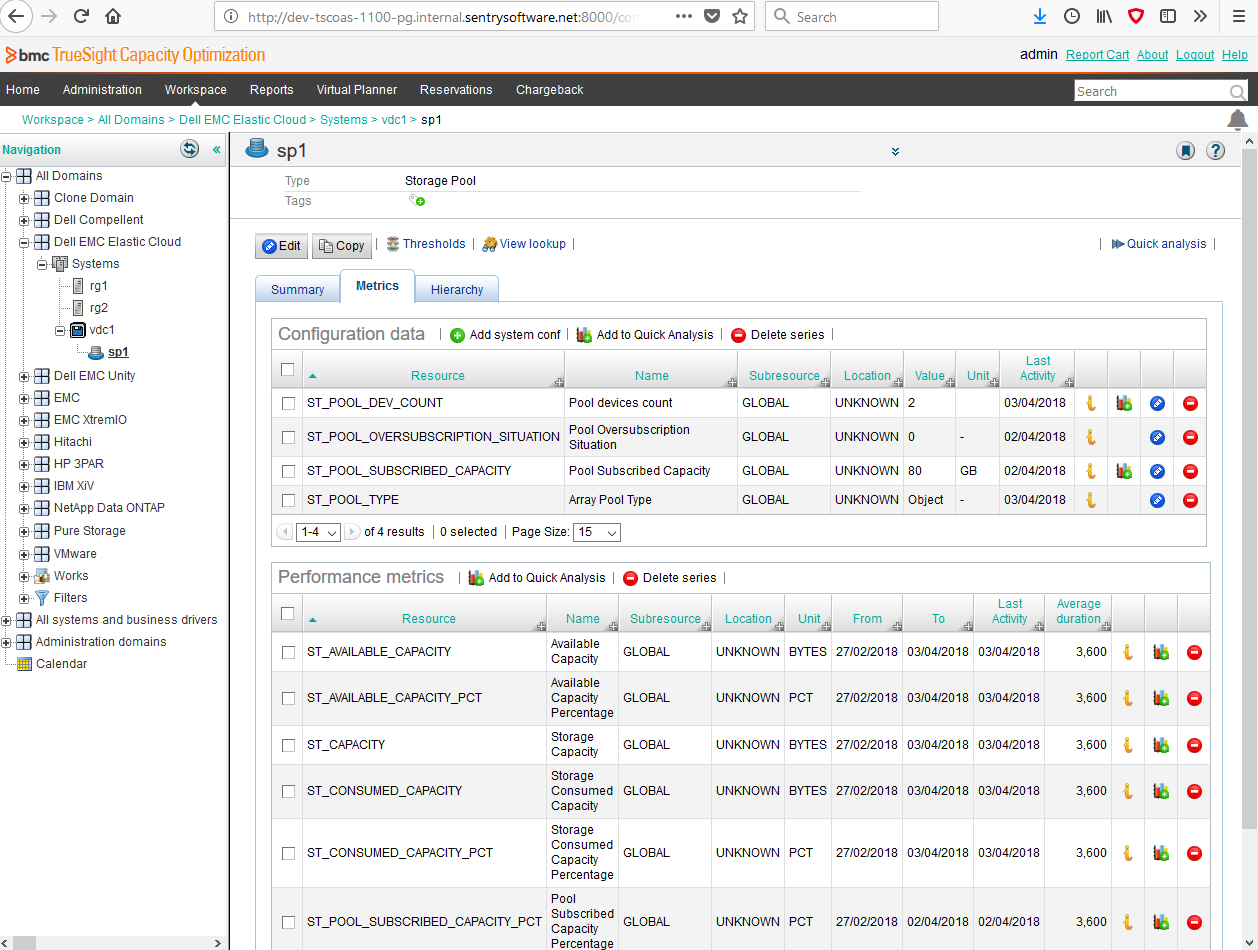
Task: Select all performance metrics rows checkbox
Action: click(x=288, y=613)
